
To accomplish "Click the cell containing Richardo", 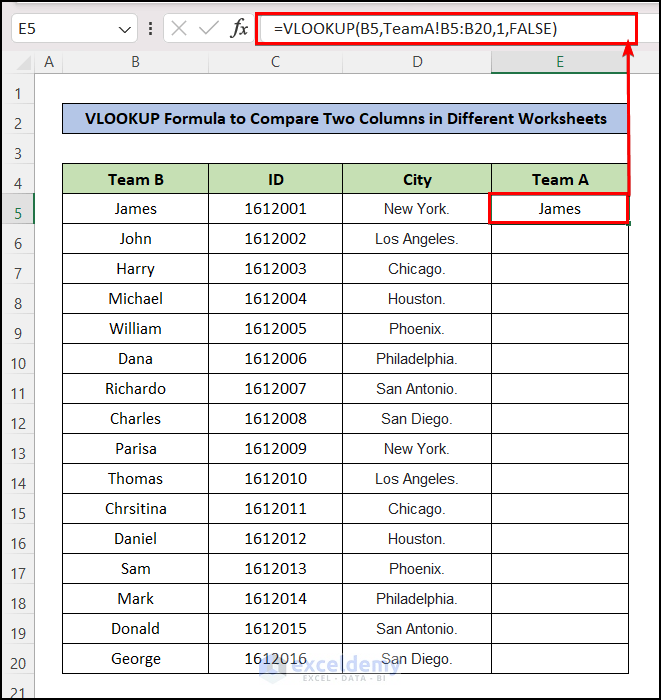I will (135, 389).
